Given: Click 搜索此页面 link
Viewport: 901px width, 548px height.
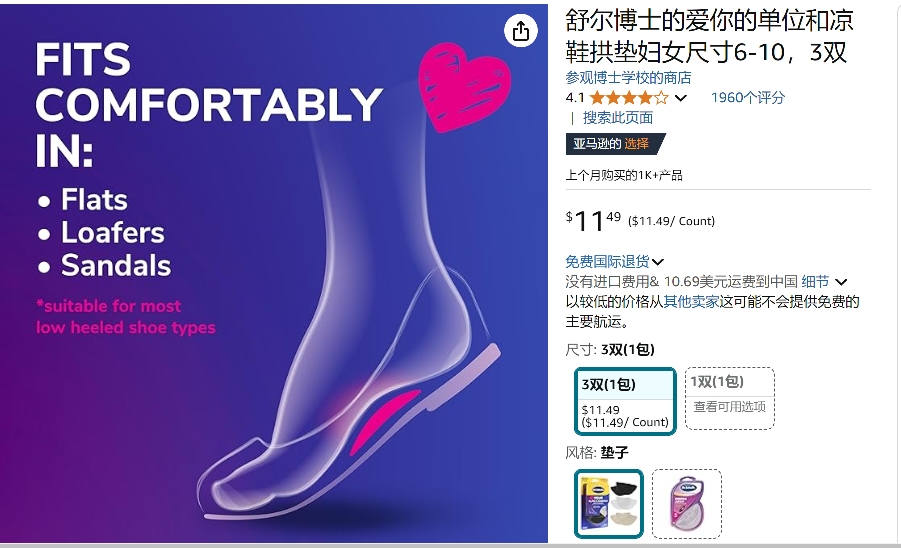Looking at the screenshot, I should (x=618, y=118).
